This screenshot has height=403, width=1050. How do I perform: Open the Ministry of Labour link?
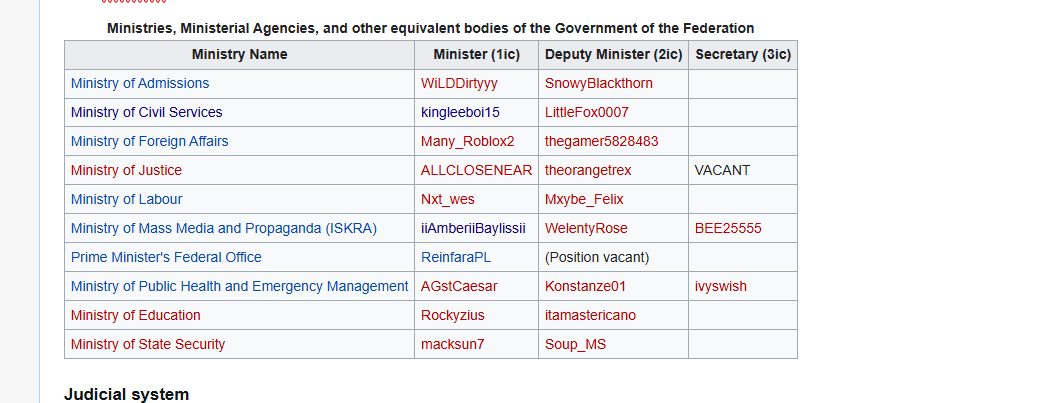pyautogui.click(x=126, y=199)
